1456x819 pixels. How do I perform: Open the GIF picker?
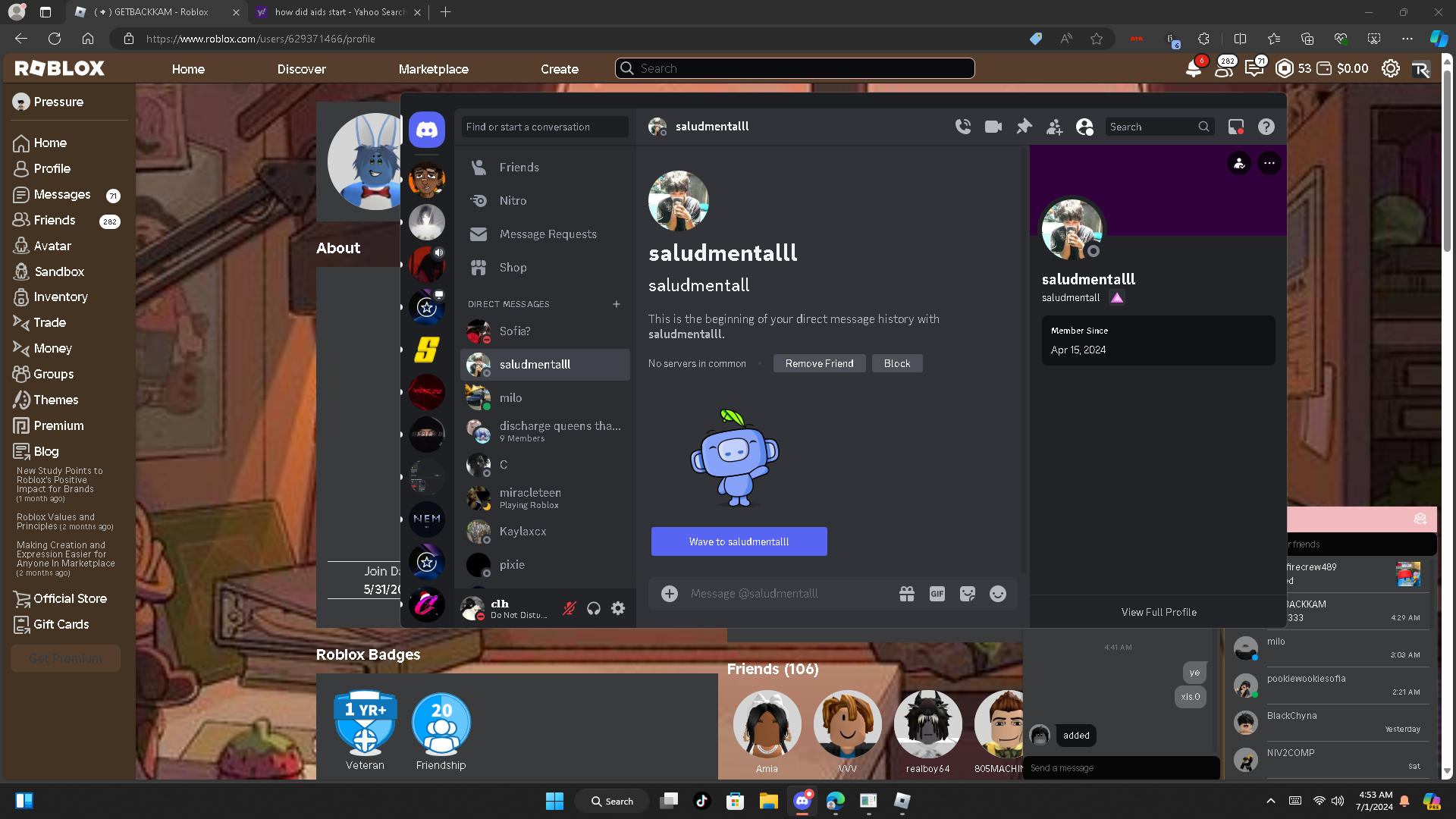pos(937,594)
